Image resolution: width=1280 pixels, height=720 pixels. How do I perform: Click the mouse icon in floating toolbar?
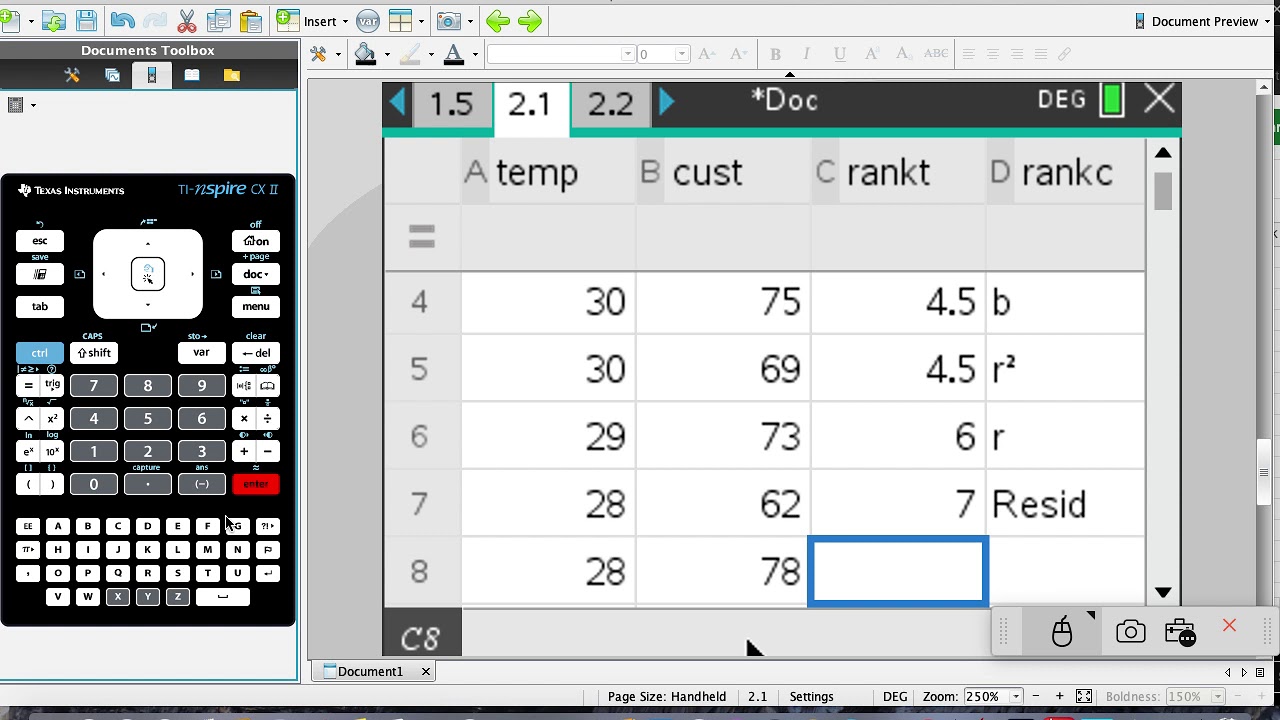pos(1062,632)
